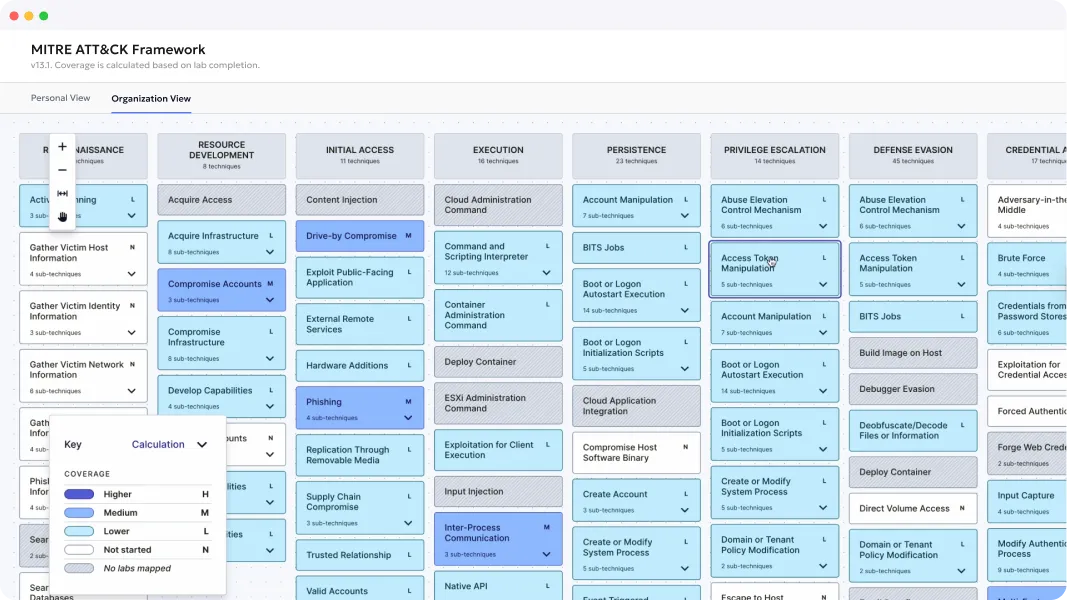
Task: Expand Compromise Infrastructure sub-techniques
Action: [x=269, y=359]
